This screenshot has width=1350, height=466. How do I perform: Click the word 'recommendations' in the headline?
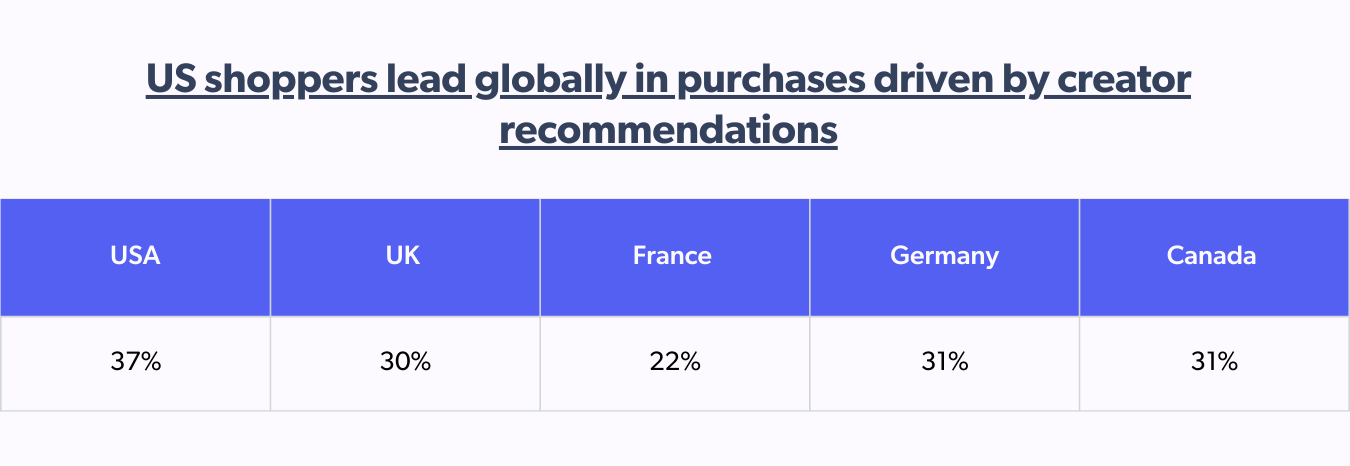(668, 130)
